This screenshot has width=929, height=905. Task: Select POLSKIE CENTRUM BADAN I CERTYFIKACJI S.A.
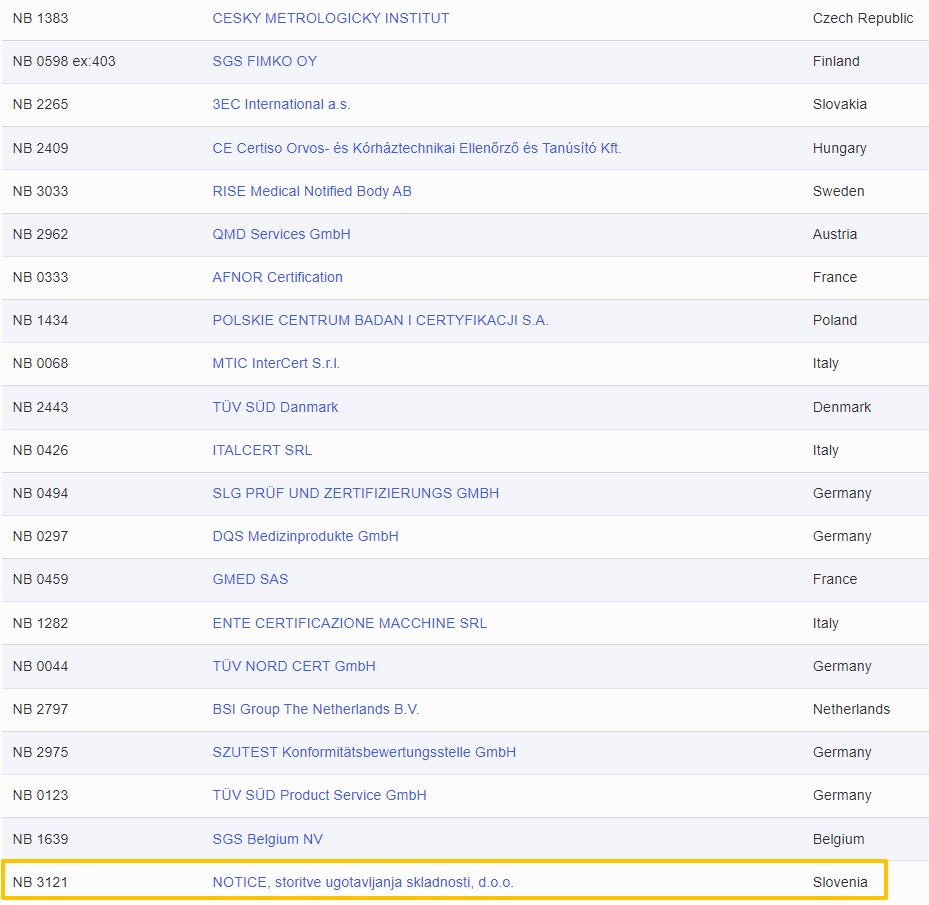(x=380, y=320)
